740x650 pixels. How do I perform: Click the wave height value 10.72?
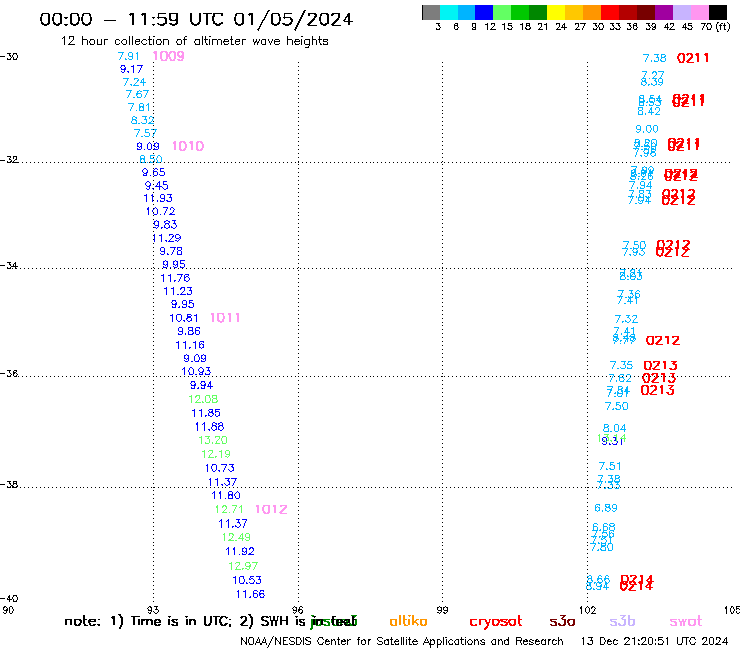point(160,211)
